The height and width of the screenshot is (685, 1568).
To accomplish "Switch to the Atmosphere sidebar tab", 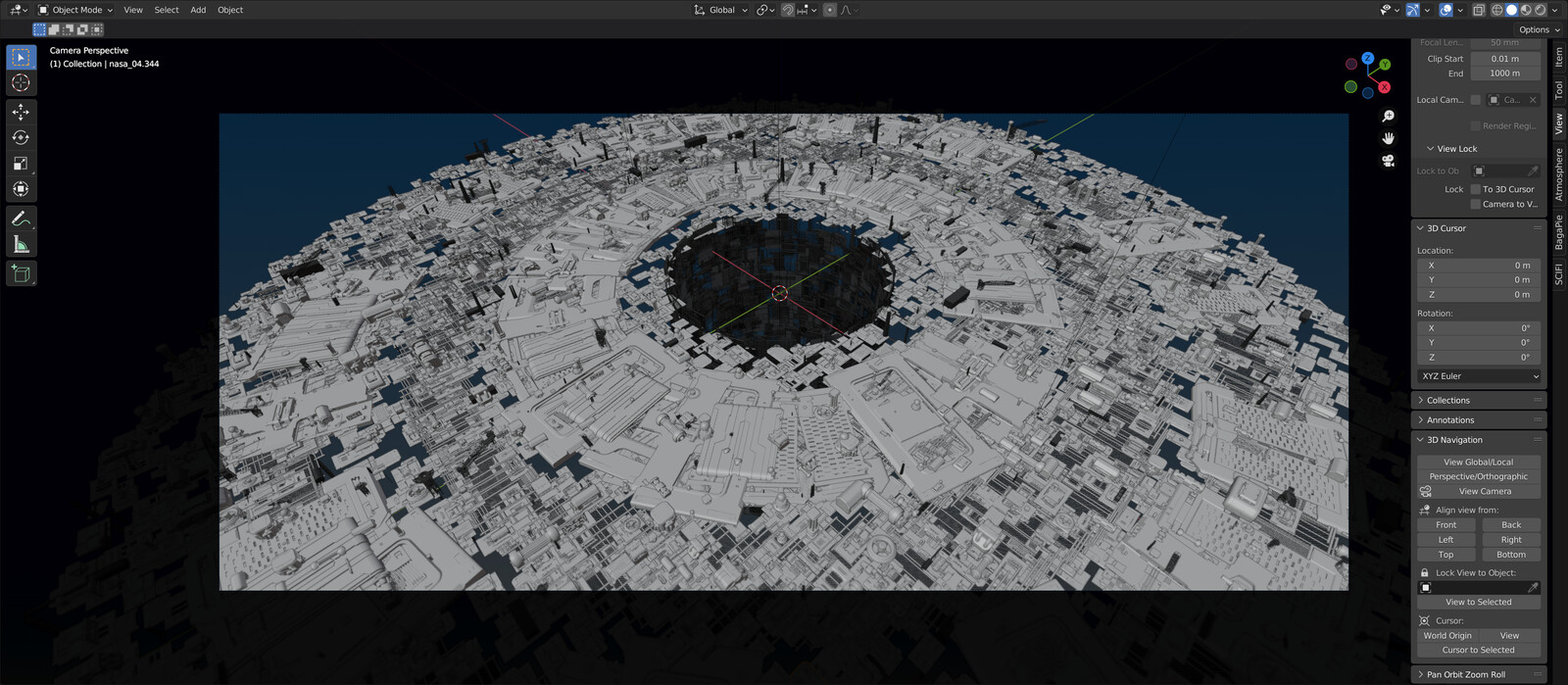I will (x=1558, y=174).
